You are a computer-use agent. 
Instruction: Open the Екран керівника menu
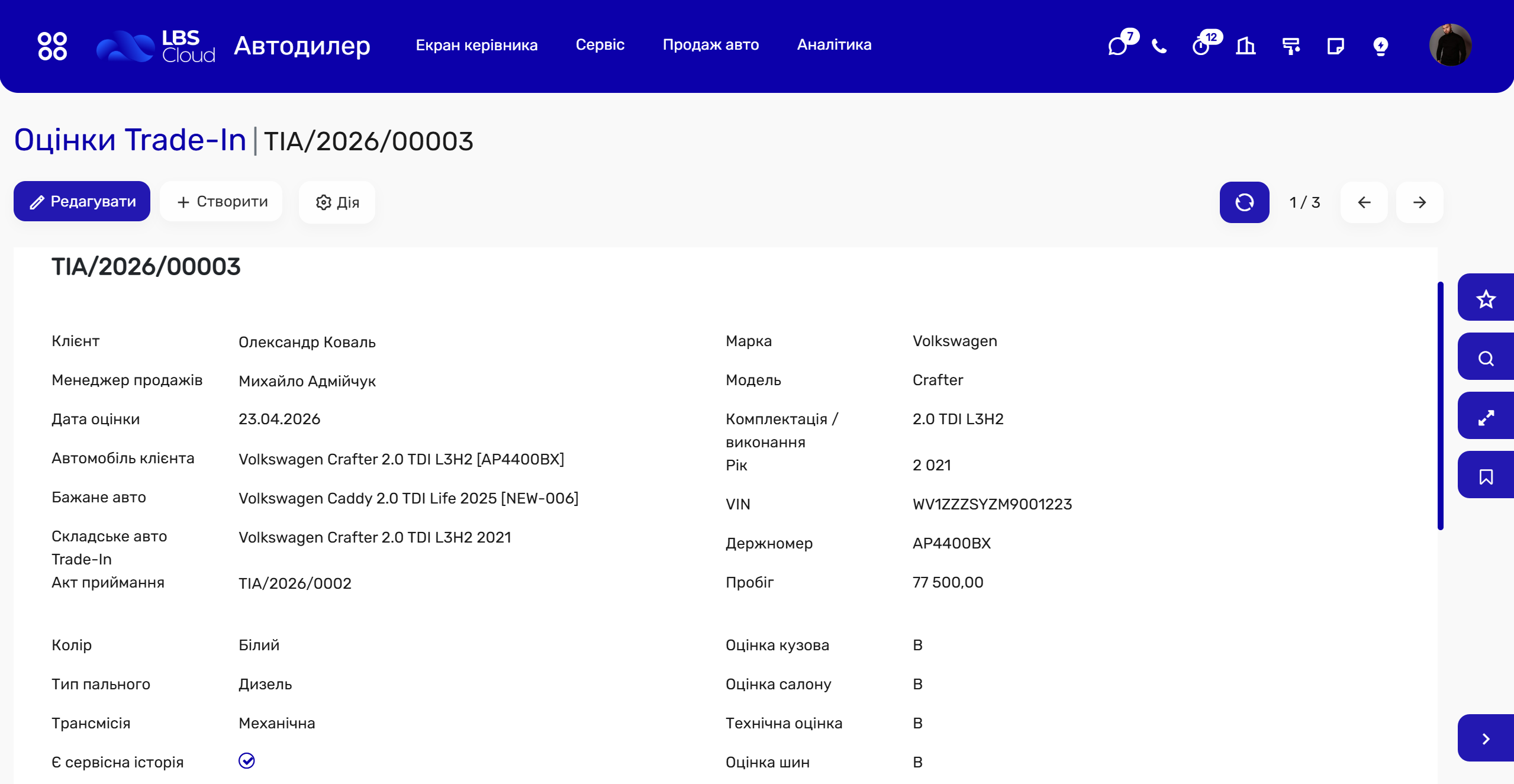point(477,45)
